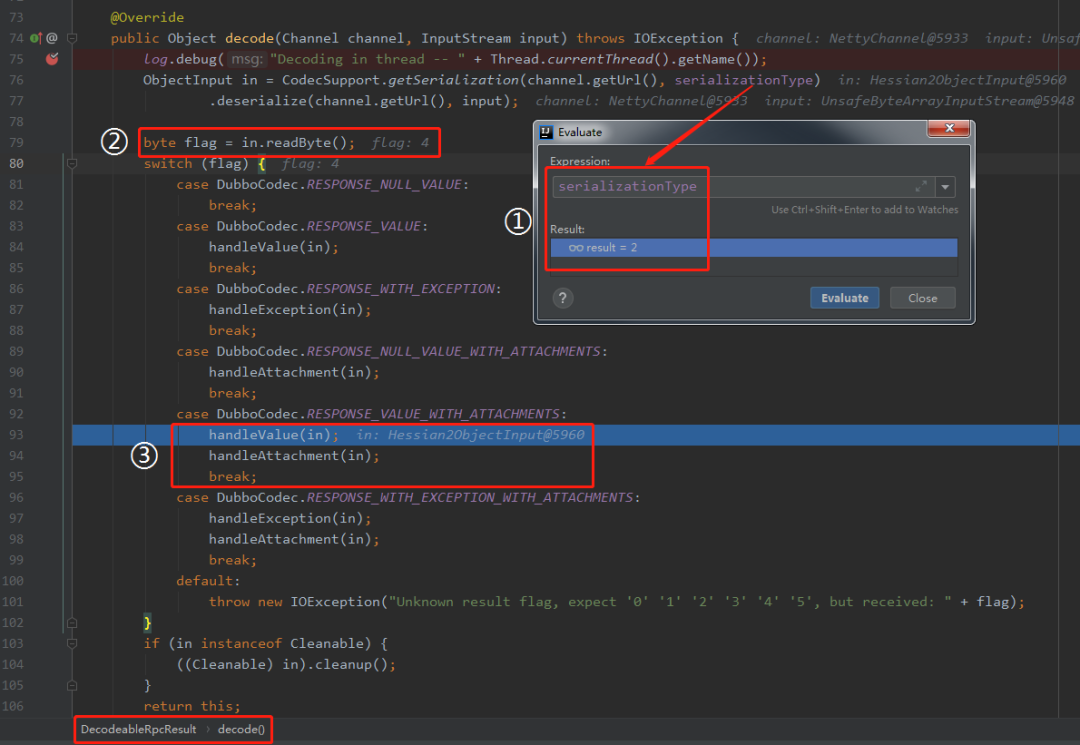Image resolution: width=1080 pixels, height=745 pixels.
Task: Click the 'flag: 4' inline hint on line 79
Action: pyautogui.click(x=400, y=143)
